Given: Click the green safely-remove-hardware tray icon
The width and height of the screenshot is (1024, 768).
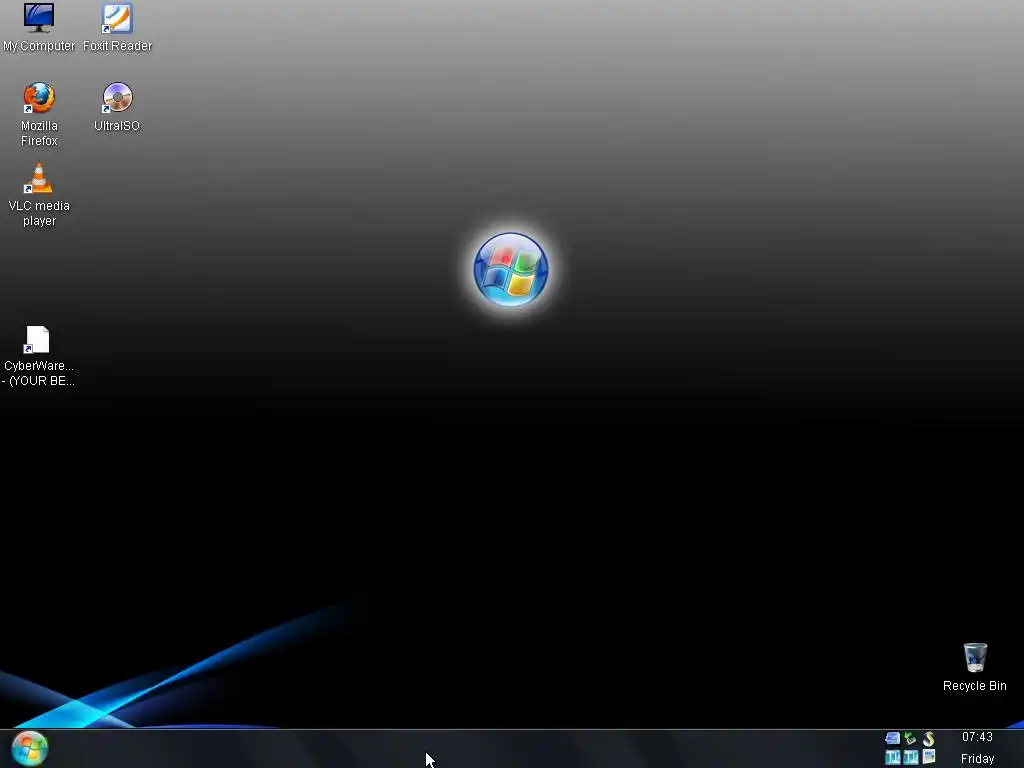Looking at the screenshot, I should pos(910,739).
